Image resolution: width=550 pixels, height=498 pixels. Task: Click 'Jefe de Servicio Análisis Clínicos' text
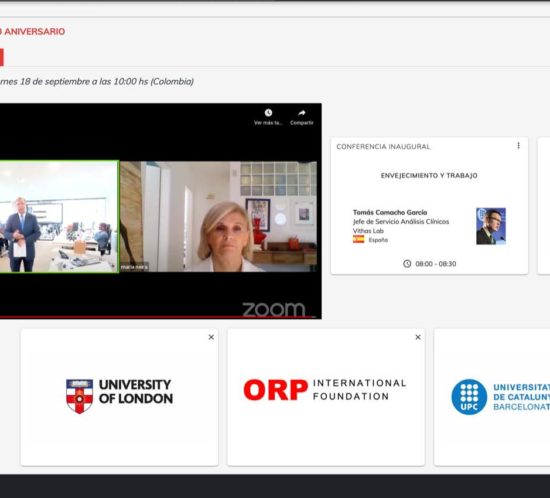[x=401, y=221]
